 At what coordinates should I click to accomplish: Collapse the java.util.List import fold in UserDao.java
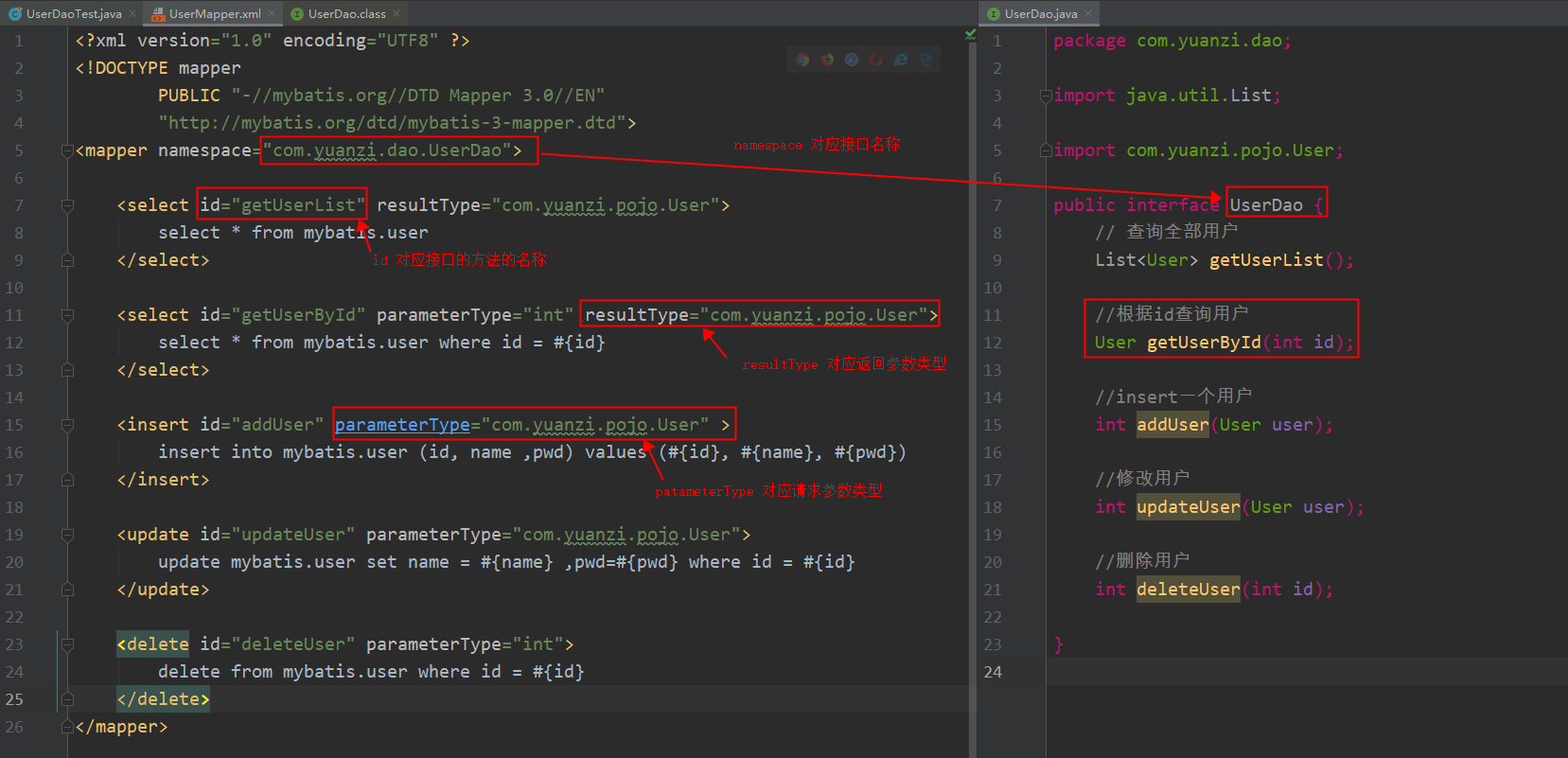tap(1046, 96)
